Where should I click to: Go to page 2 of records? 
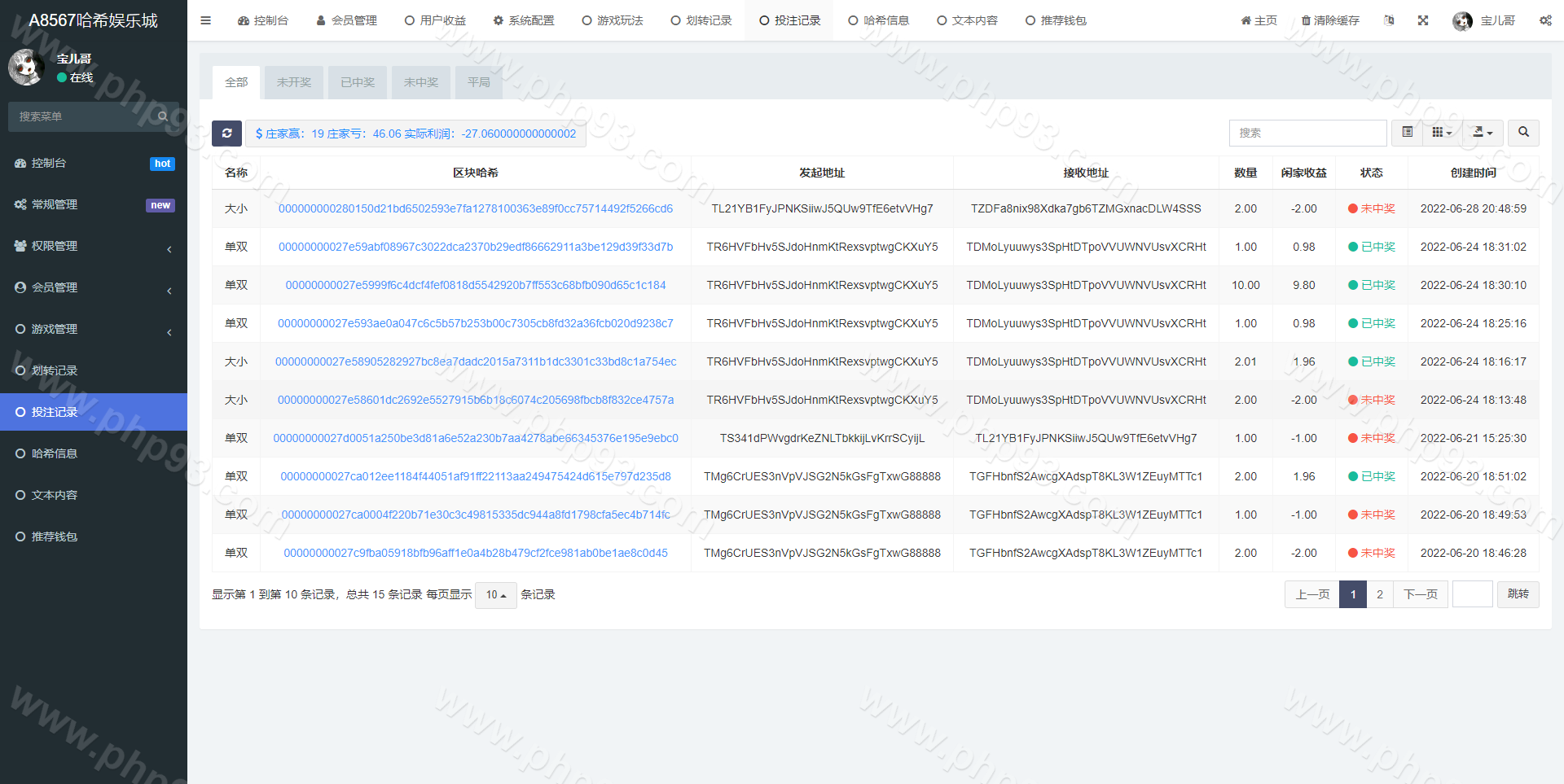pos(1379,594)
